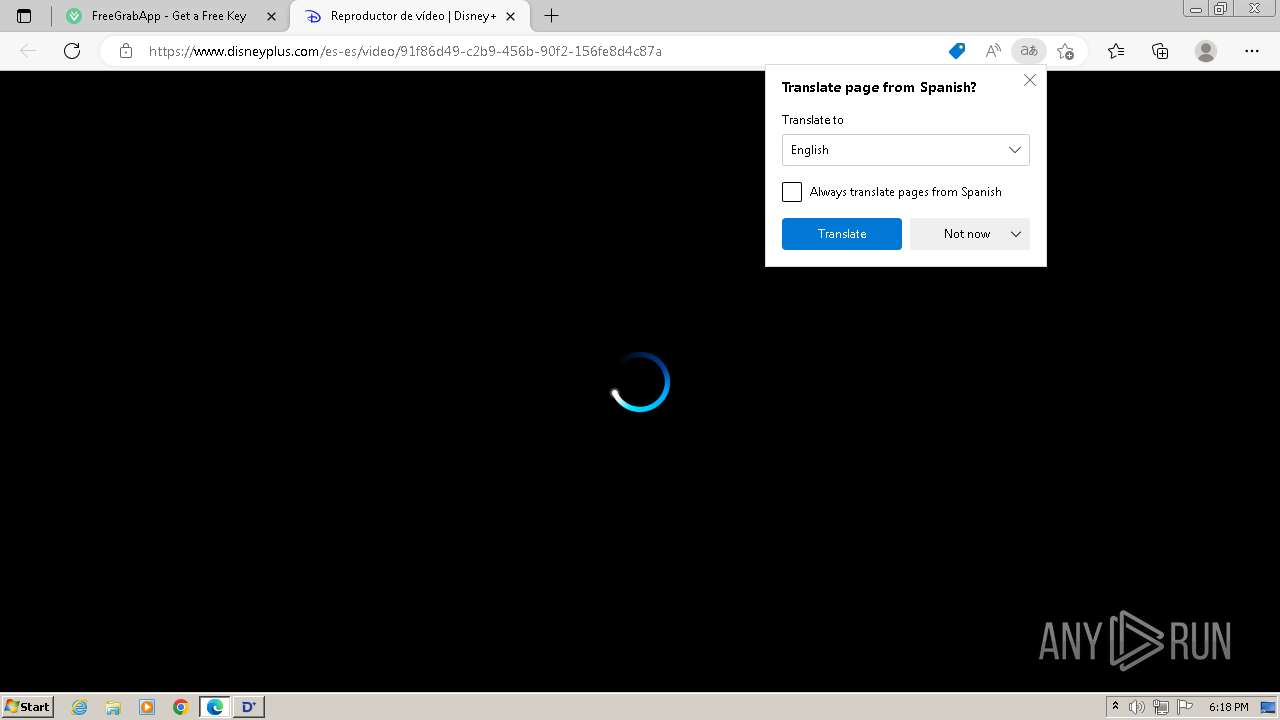Dismiss the translate popup

pyautogui.click(x=1030, y=80)
